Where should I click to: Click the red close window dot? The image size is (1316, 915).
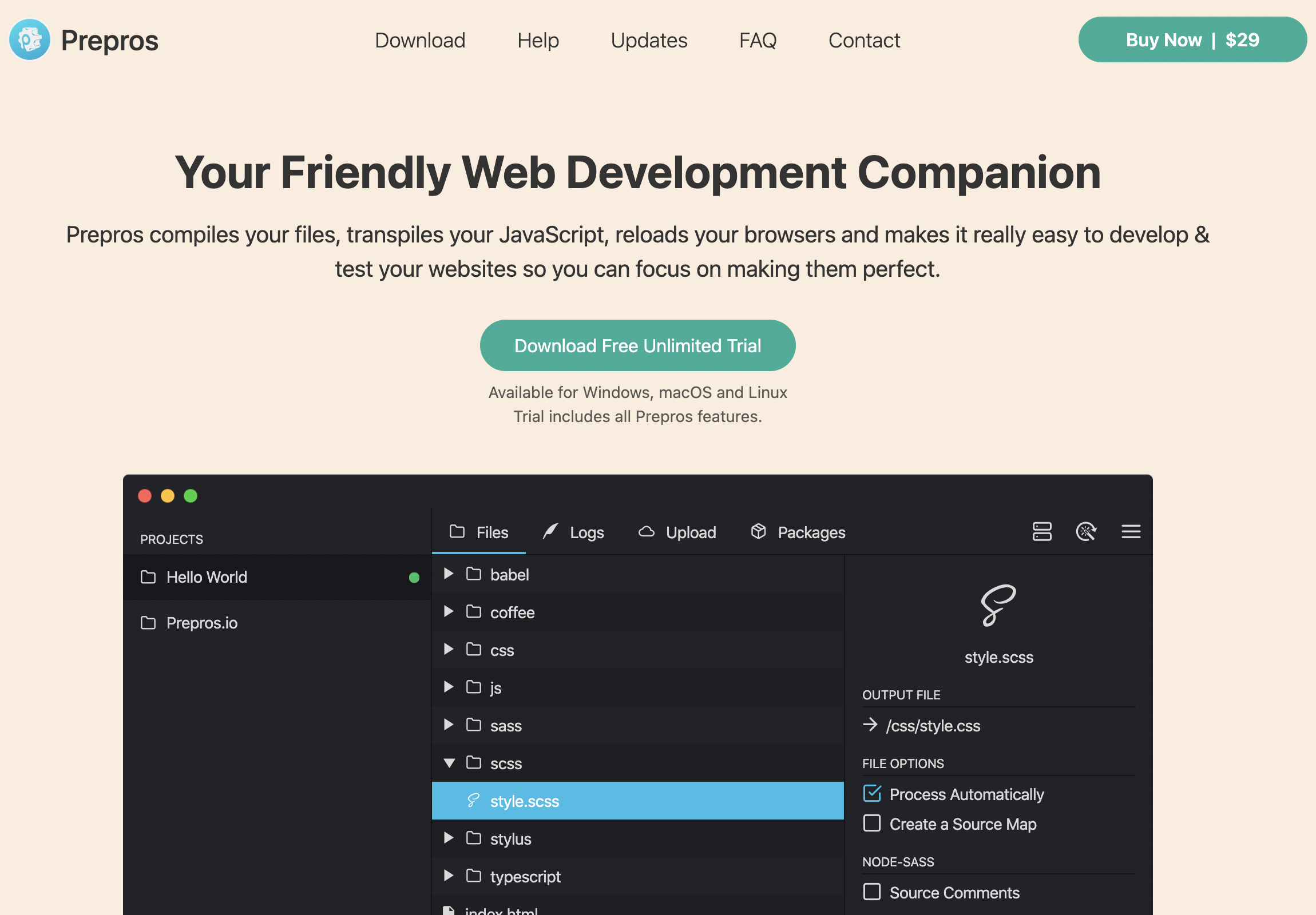click(x=144, y=496)
